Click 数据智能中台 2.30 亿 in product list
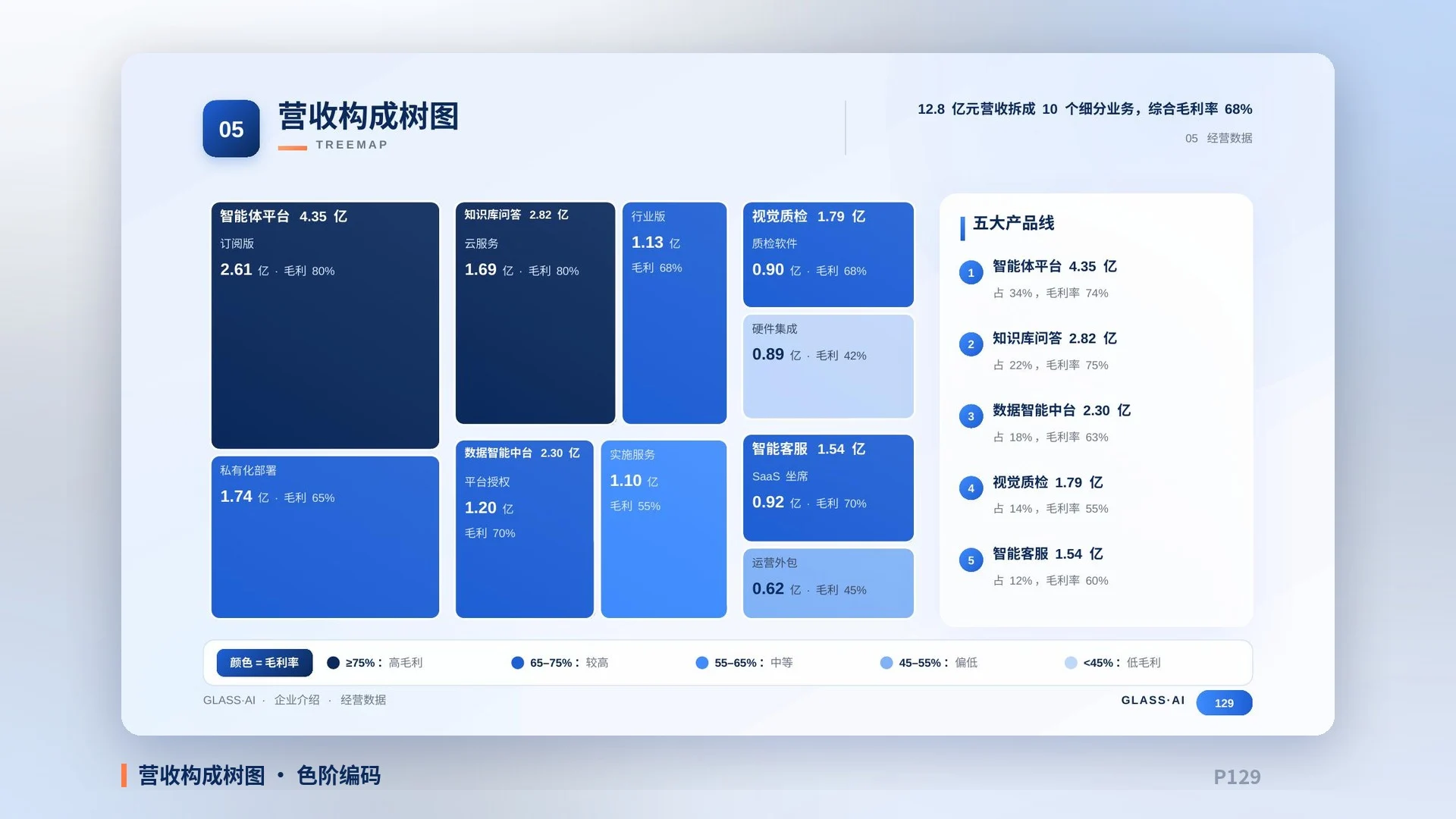1456x819 pixels. tap(1062, 410)
